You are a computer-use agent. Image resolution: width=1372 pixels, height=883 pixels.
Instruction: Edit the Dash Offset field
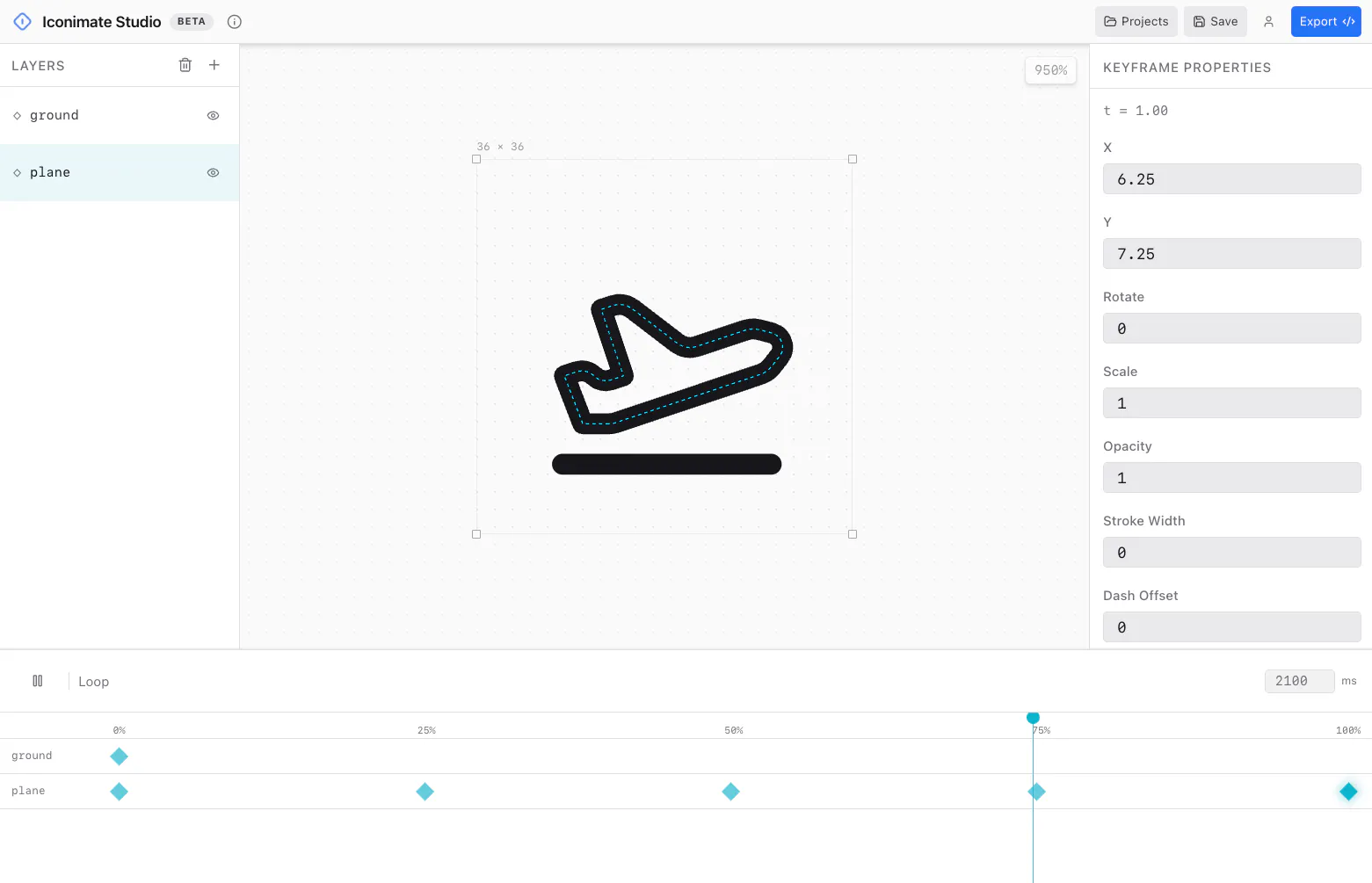coord(1232,627)
